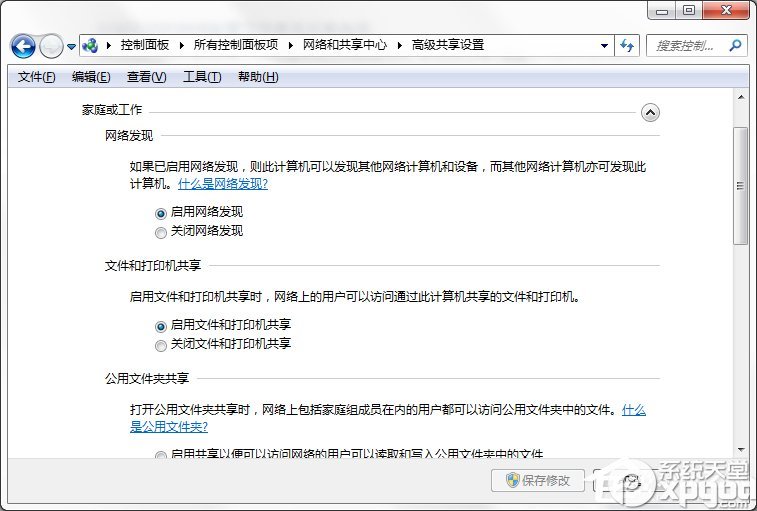Click the search magnifier icon
The height and width of the screenshot is (511, 757).
pyautogui.click(x=735, y=45)
